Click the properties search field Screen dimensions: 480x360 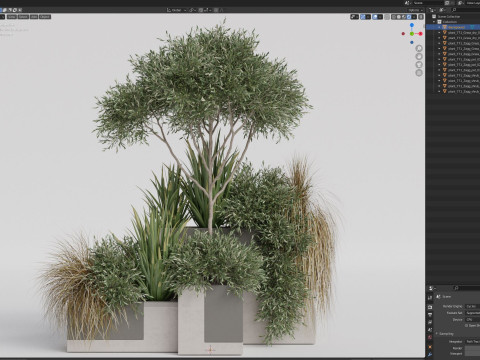[467, 288]
